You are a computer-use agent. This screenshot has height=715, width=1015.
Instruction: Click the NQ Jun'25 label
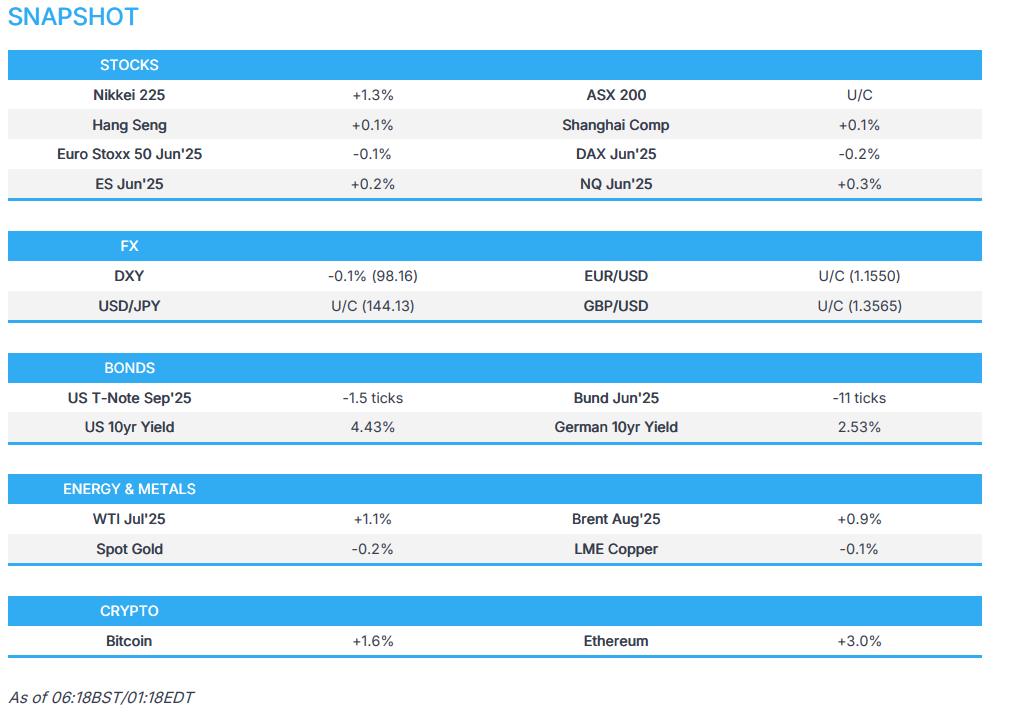pos(616,184)
